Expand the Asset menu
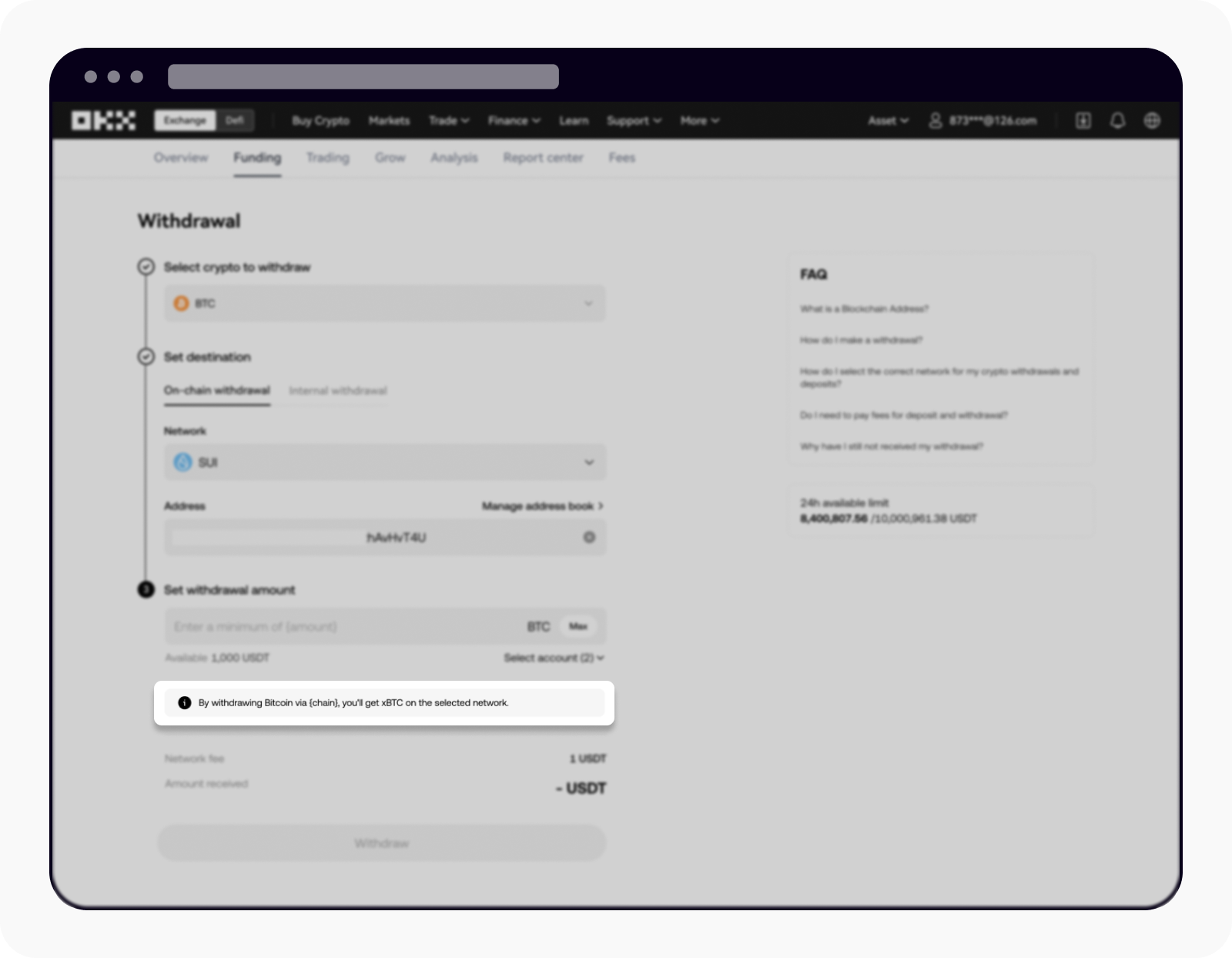The width and height of the screenshot is (1232, 958). [888, 121]
